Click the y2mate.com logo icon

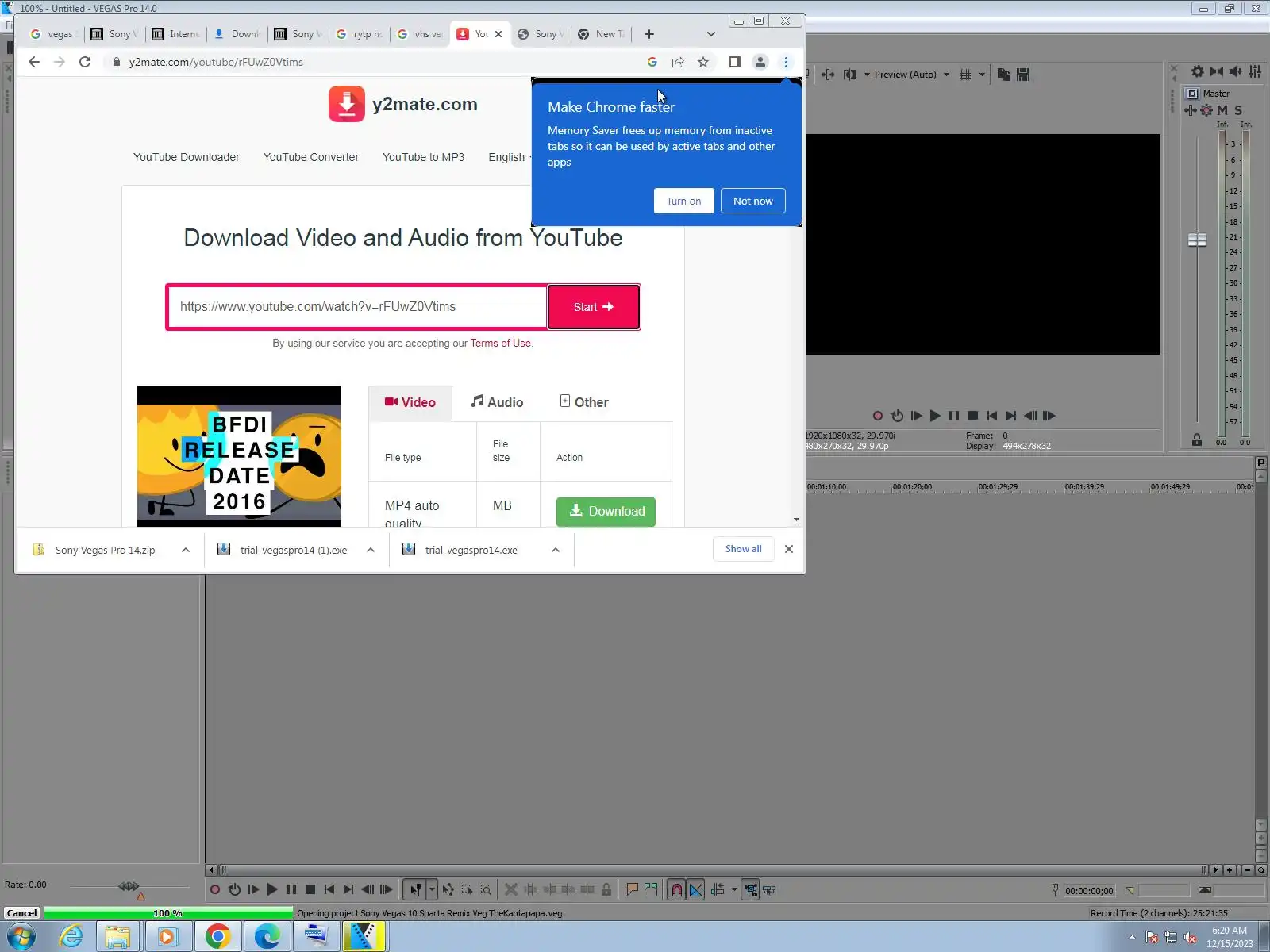click(347, 104)
